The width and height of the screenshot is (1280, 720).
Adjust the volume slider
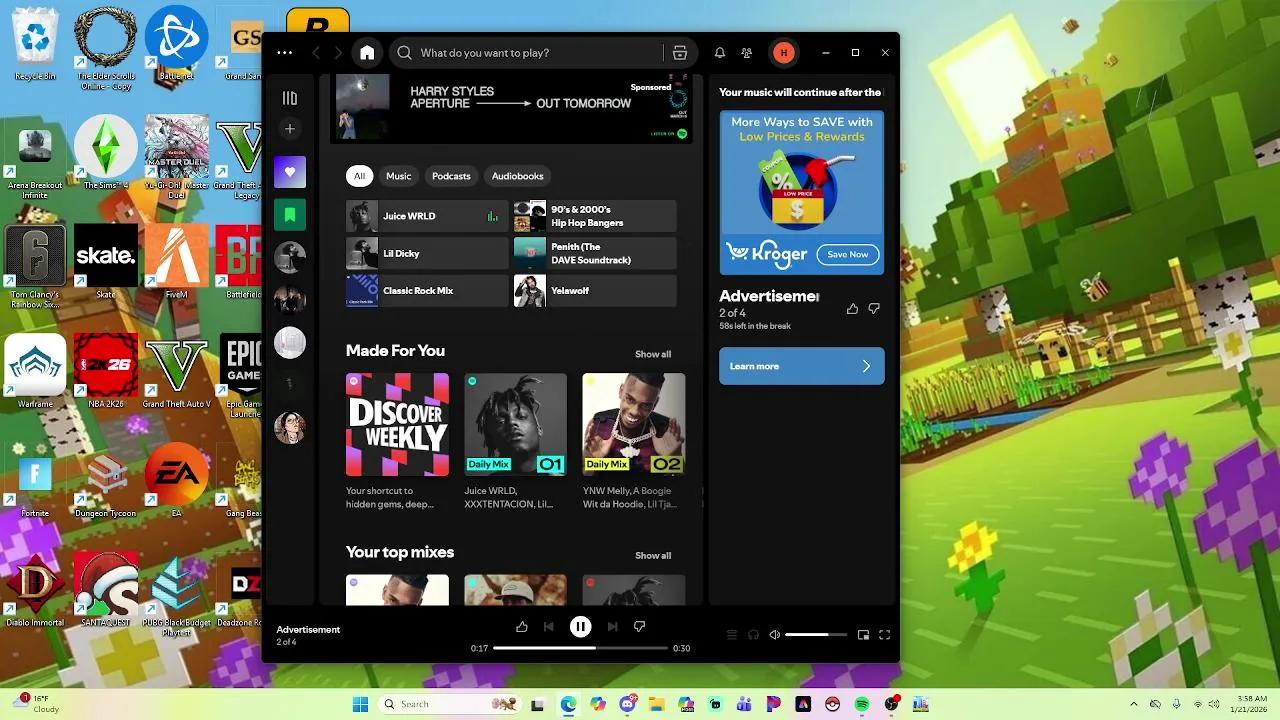(x=816, y=635)
